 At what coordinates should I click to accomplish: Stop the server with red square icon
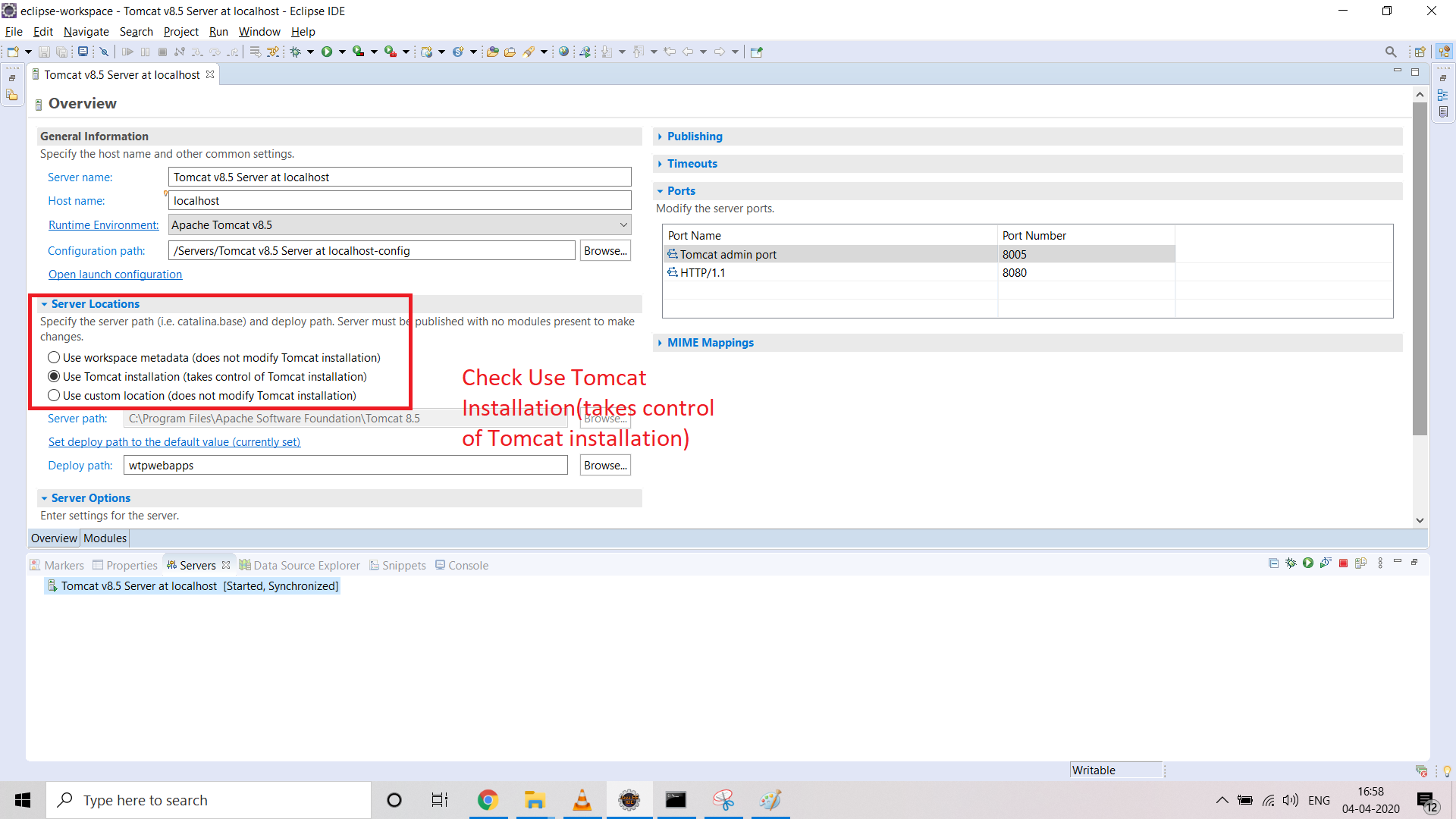[1343, 563]
